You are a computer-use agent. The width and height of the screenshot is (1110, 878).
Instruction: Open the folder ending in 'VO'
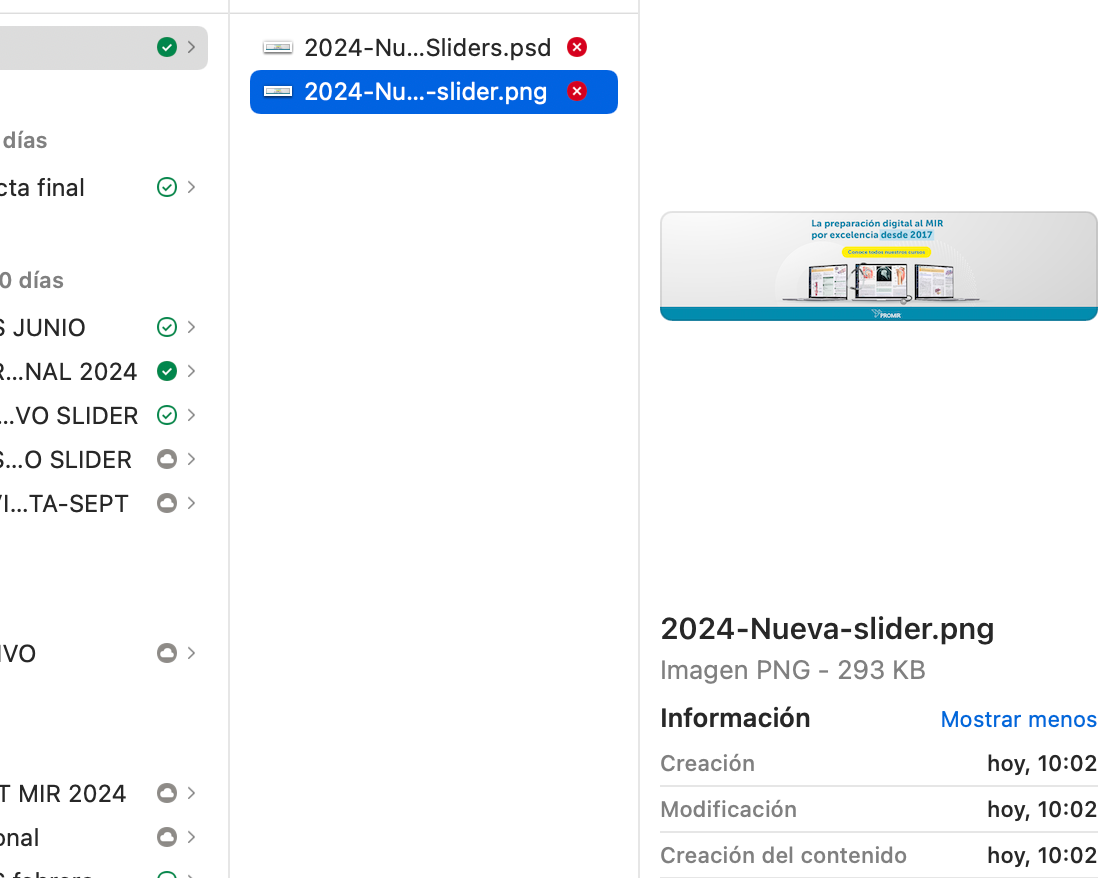point(18,654)
